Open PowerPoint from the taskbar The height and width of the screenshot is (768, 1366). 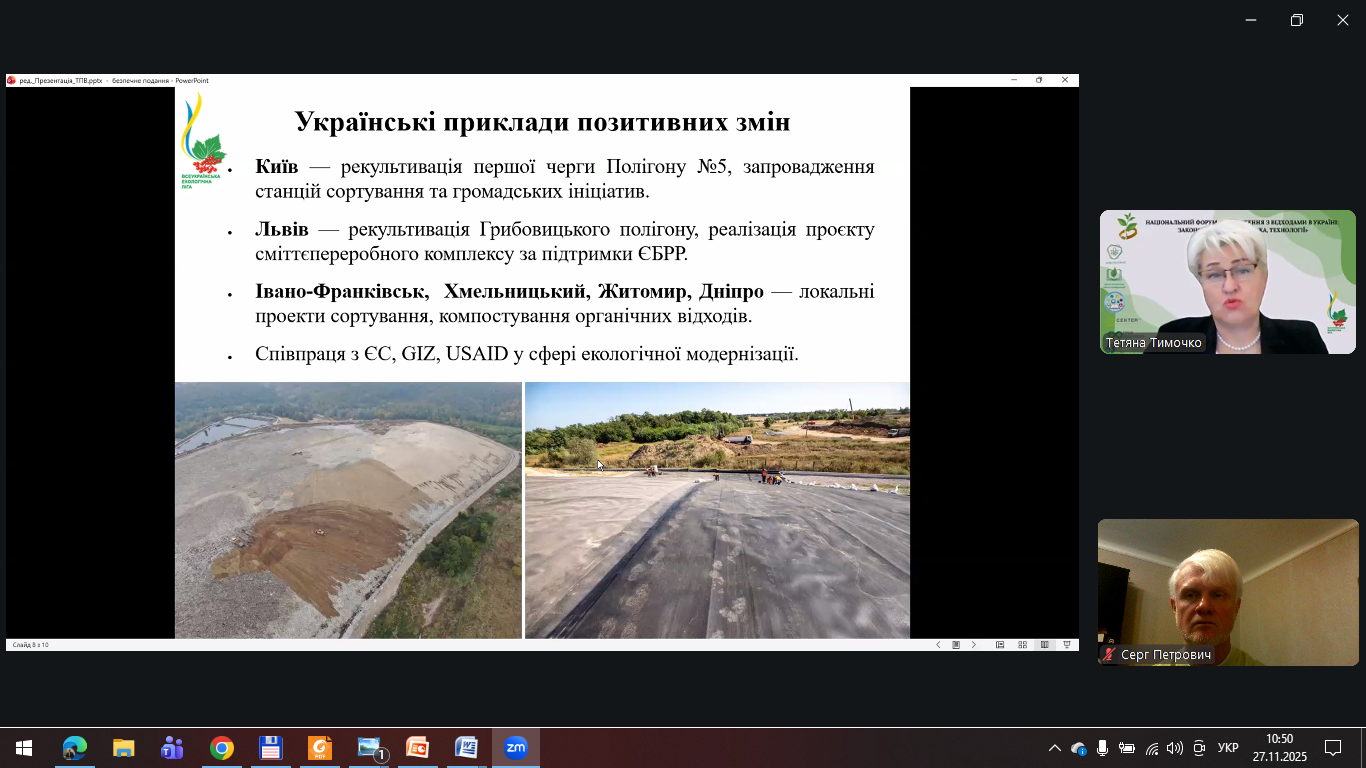pos(417,748)
